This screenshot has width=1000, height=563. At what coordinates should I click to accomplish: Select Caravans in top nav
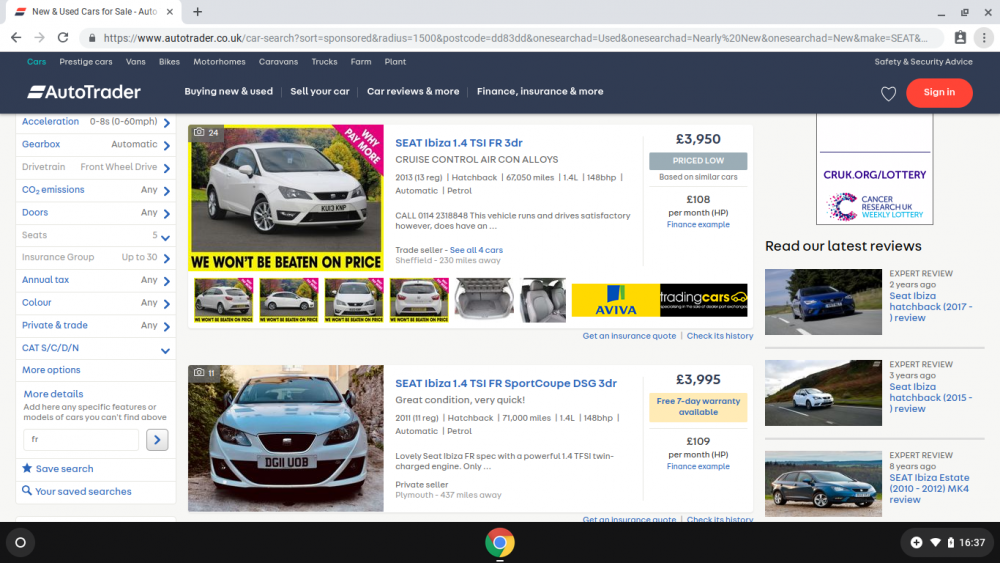[278, 62]
